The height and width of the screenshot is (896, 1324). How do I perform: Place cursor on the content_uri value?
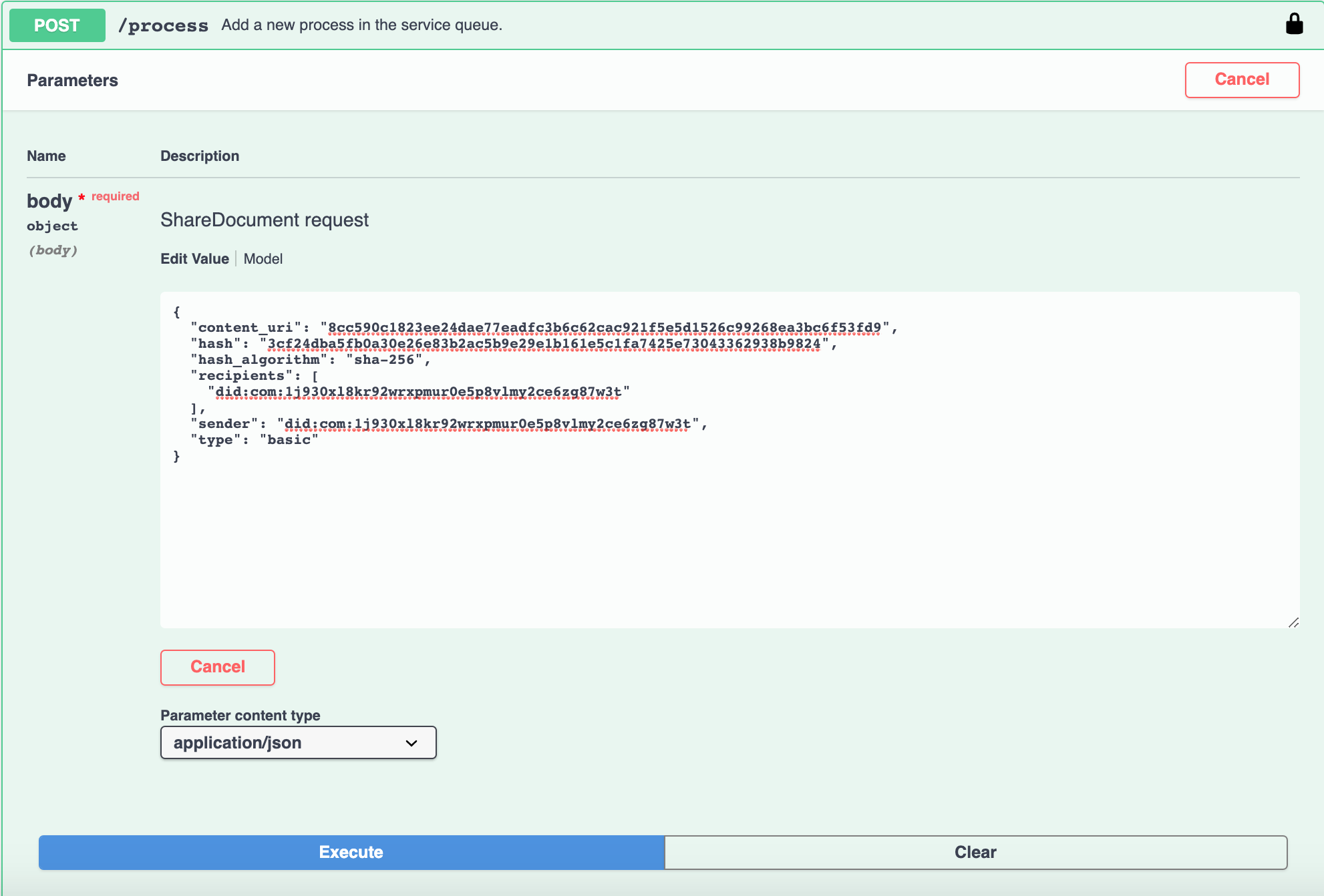[604, 328]
